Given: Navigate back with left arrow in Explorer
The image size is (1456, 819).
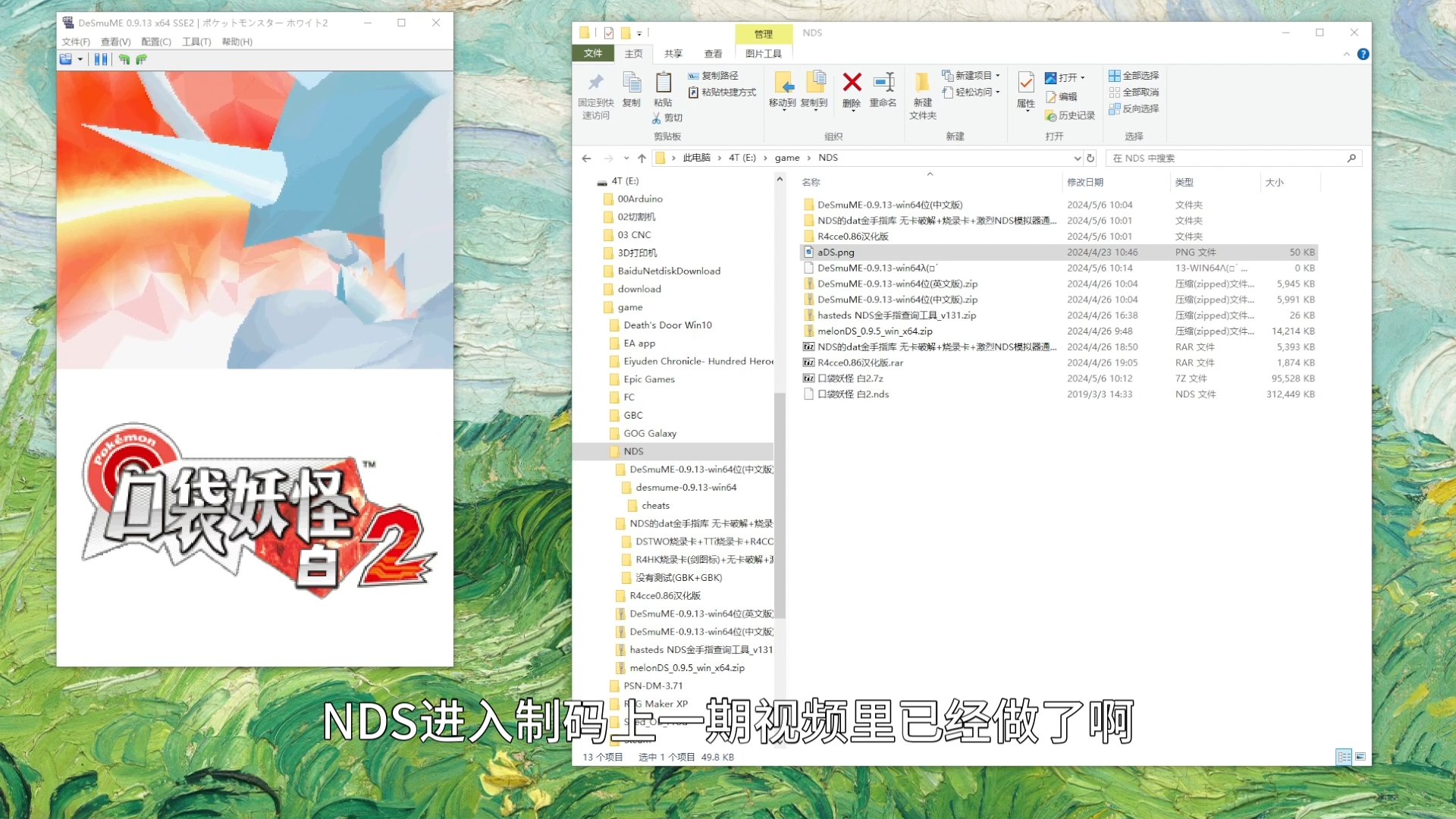Looking at the screenshot, I should [x=586, y=158].
